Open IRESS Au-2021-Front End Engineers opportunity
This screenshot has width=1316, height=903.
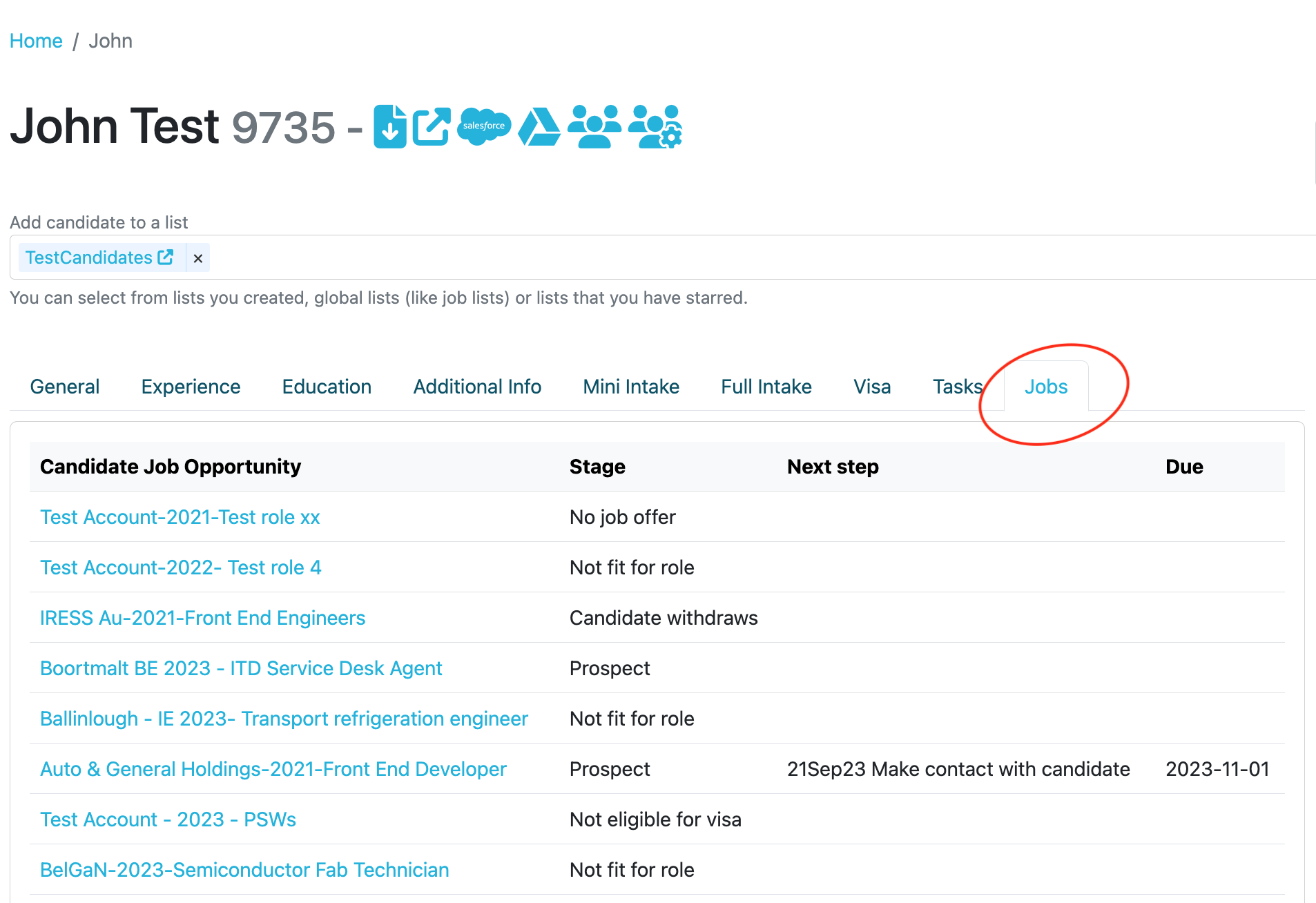202,617
